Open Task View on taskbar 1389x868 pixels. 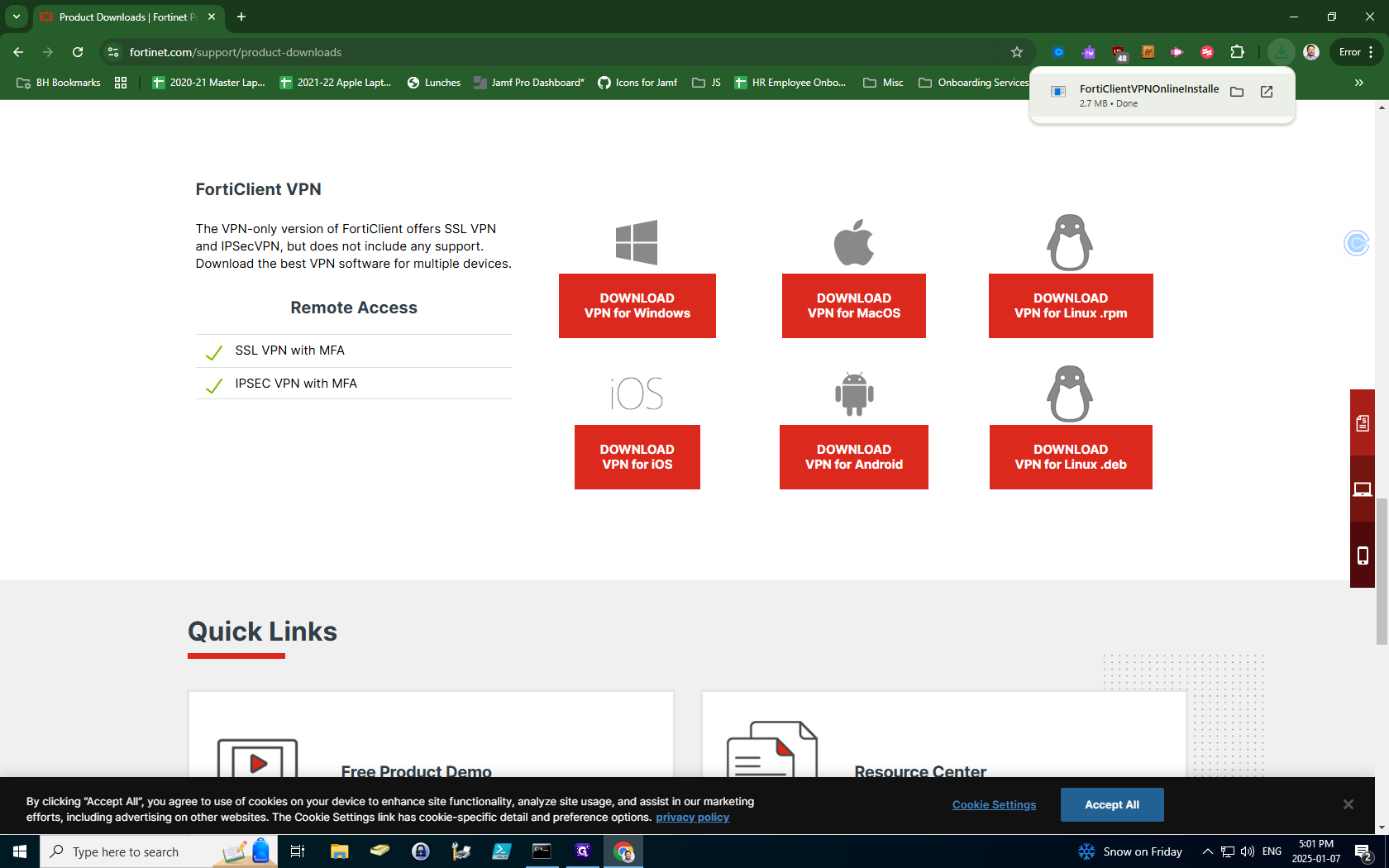click(x=298, y=851)
